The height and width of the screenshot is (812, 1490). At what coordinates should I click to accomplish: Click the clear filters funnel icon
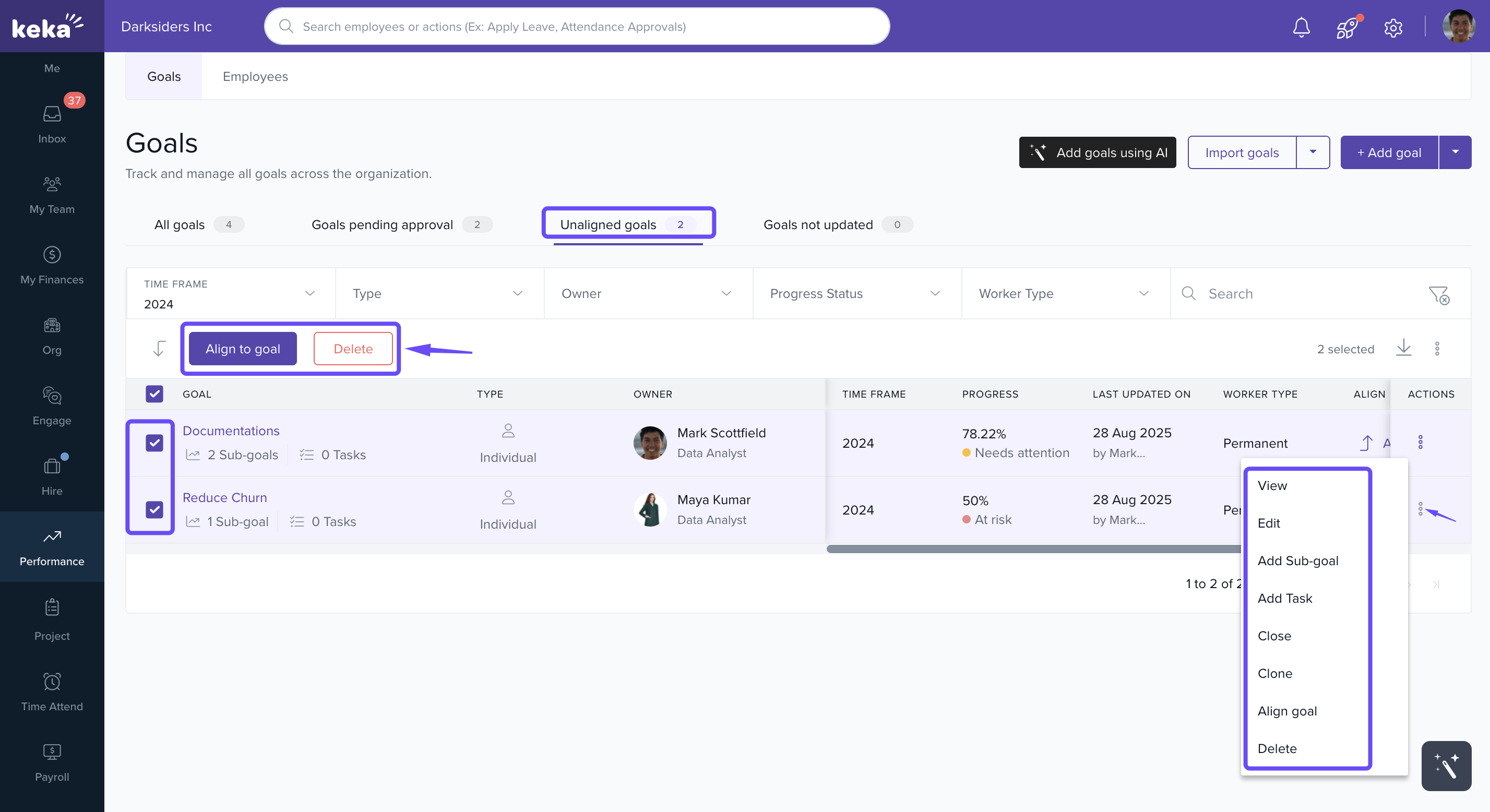pos(1438,294)
